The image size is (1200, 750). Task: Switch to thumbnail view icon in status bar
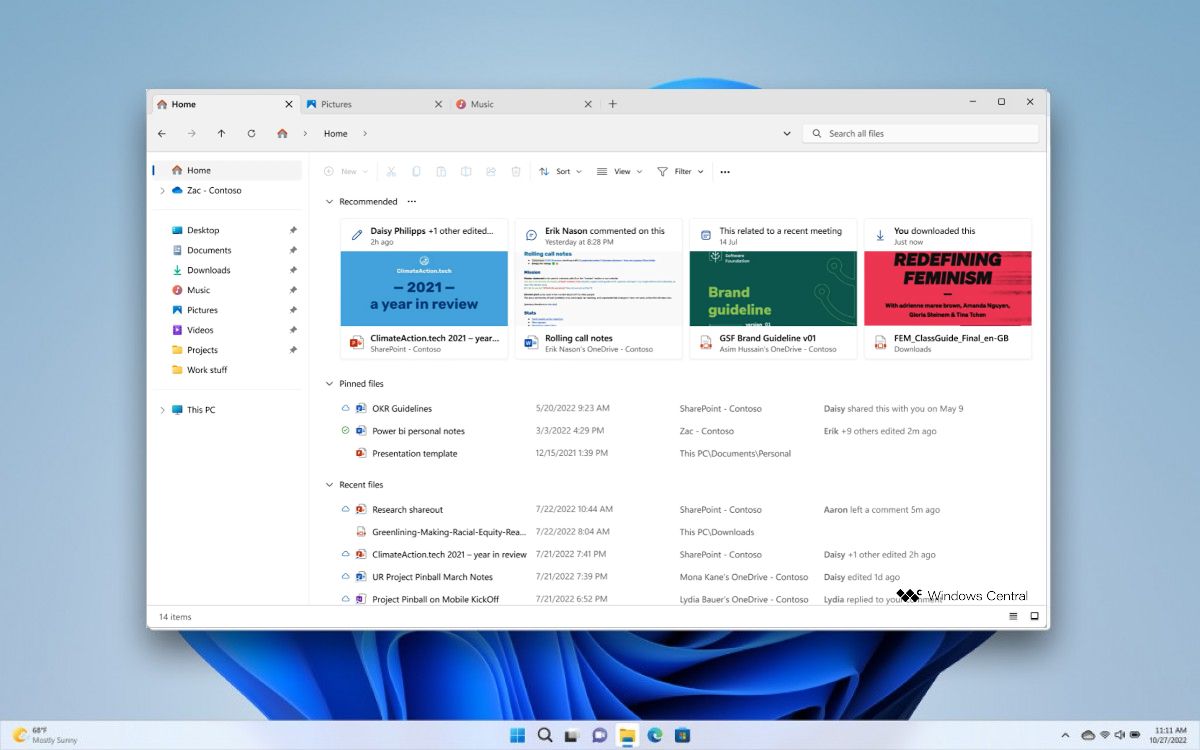coord(1035,617)
